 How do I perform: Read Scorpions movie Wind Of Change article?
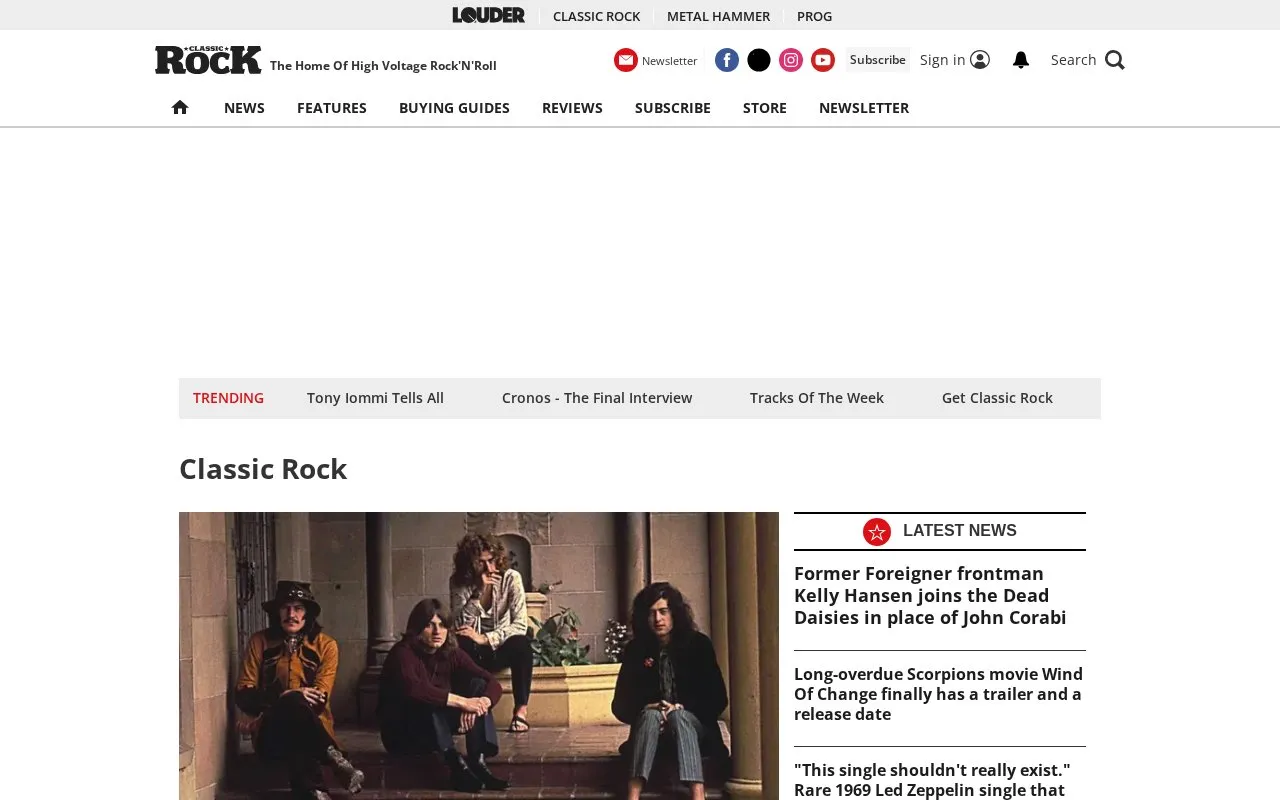tap(938, 694)
